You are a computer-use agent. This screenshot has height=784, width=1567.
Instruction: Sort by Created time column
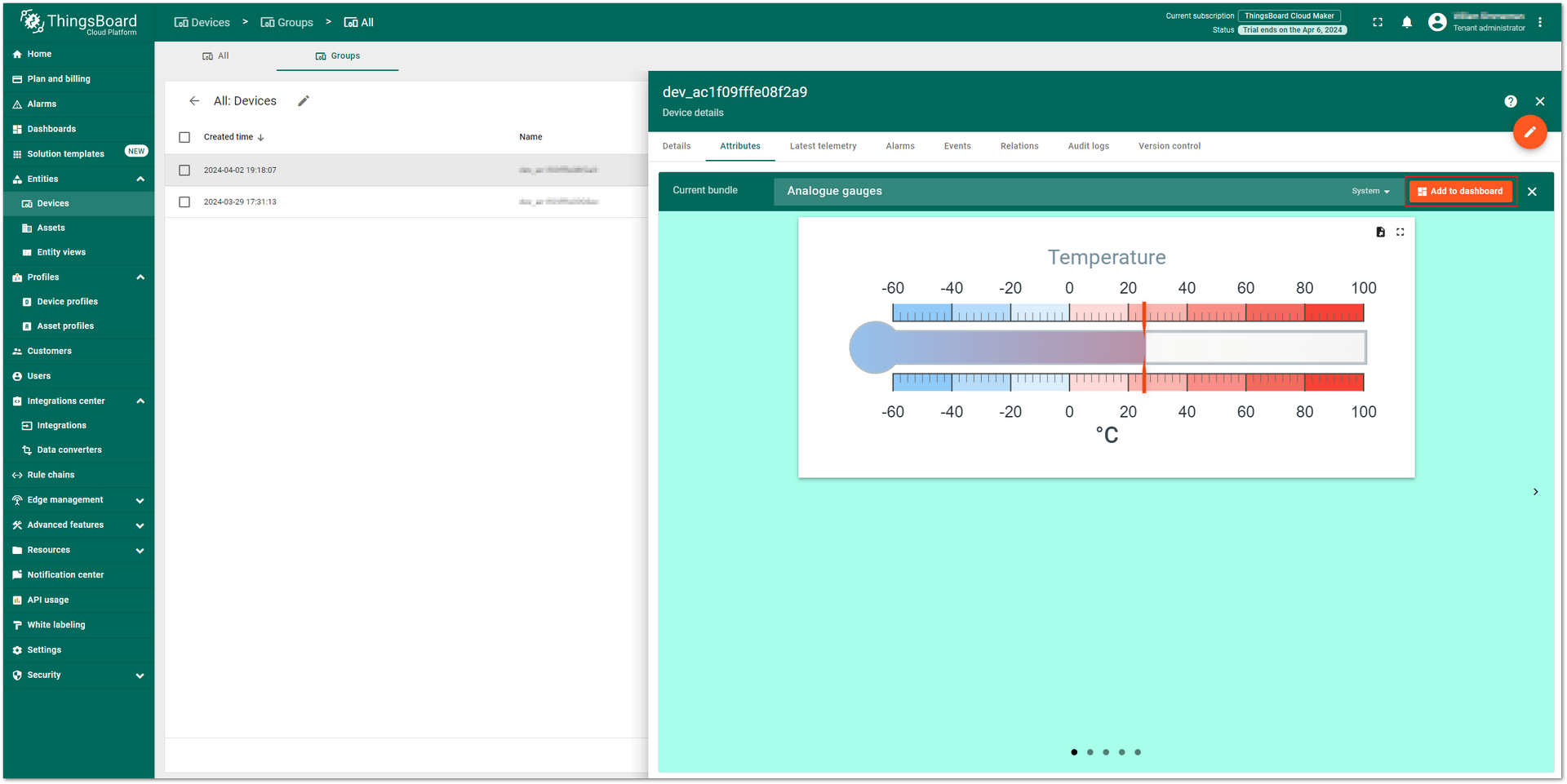[x=233, y=137]
